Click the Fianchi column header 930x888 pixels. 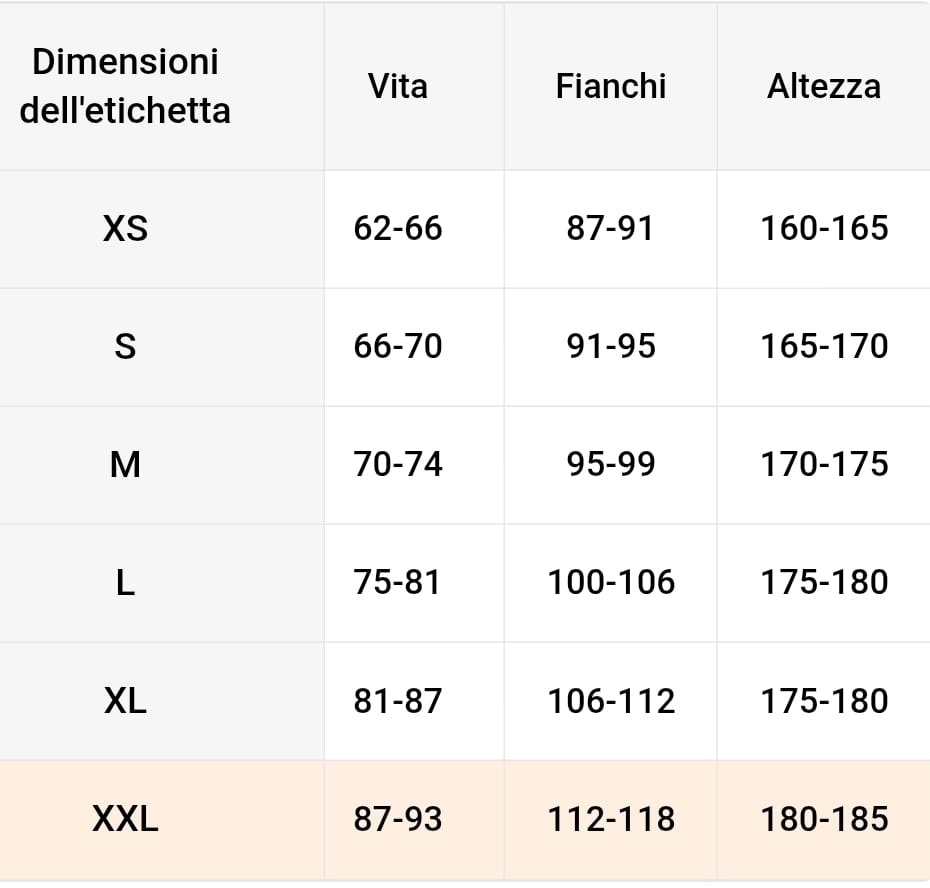click(610, 86)
